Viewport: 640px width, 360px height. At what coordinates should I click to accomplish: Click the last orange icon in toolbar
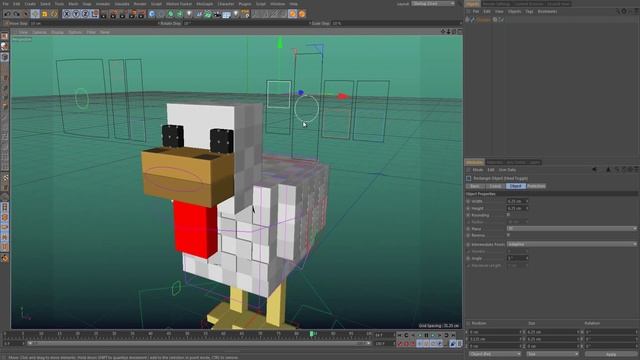[302, 14]
